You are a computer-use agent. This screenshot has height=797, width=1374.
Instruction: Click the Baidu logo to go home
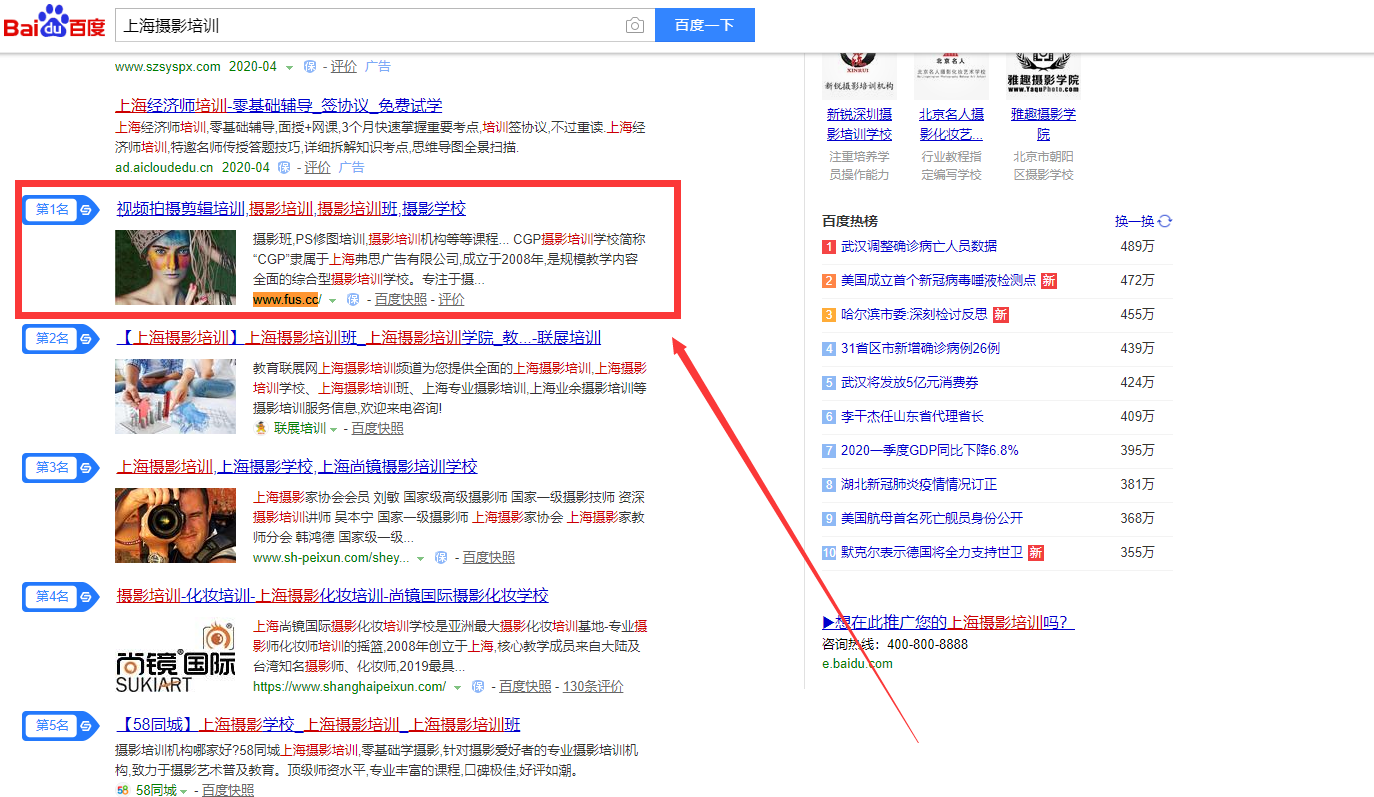[55, 23]
